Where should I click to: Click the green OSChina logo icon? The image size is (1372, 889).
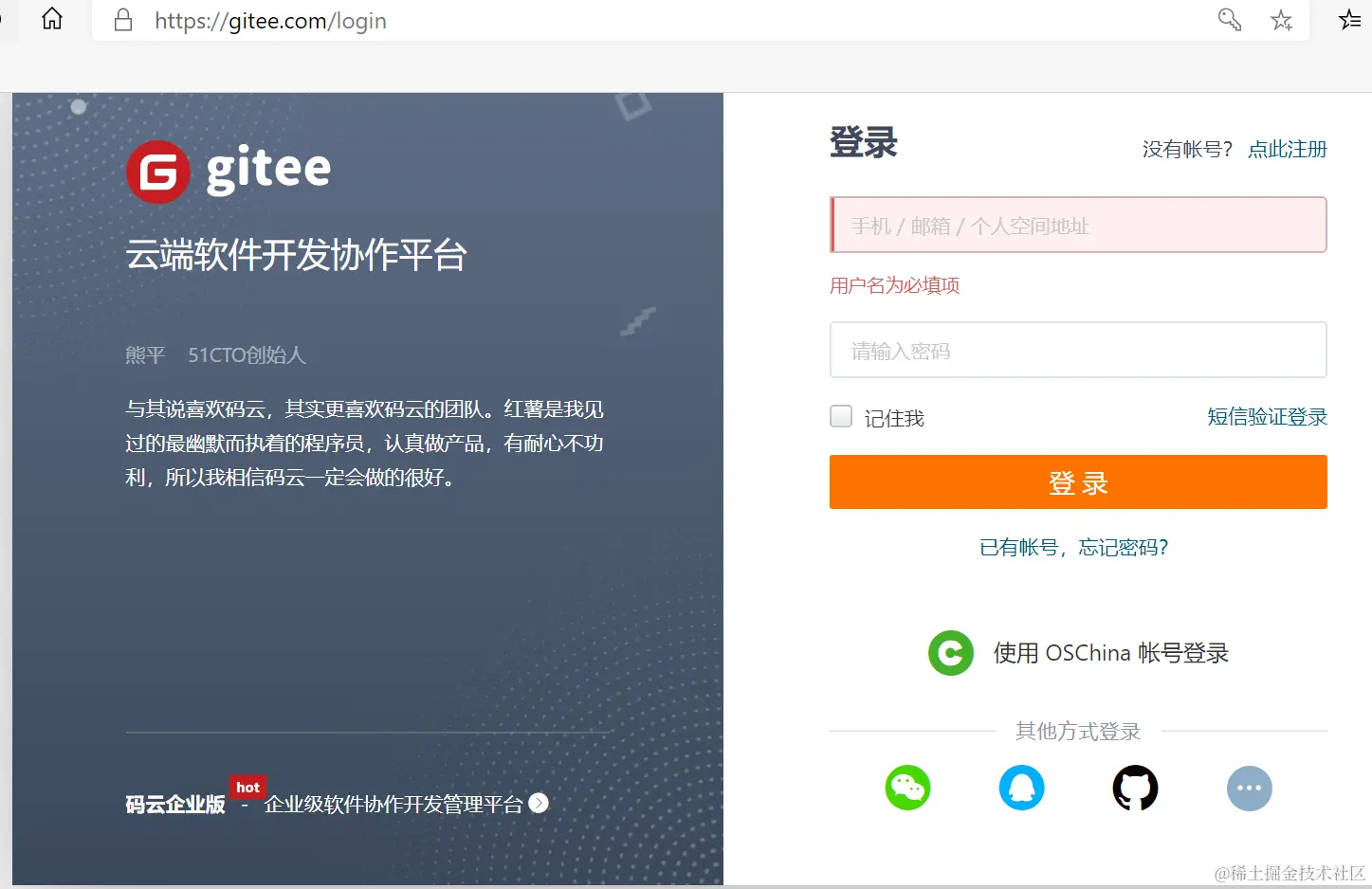pos(951,653)
